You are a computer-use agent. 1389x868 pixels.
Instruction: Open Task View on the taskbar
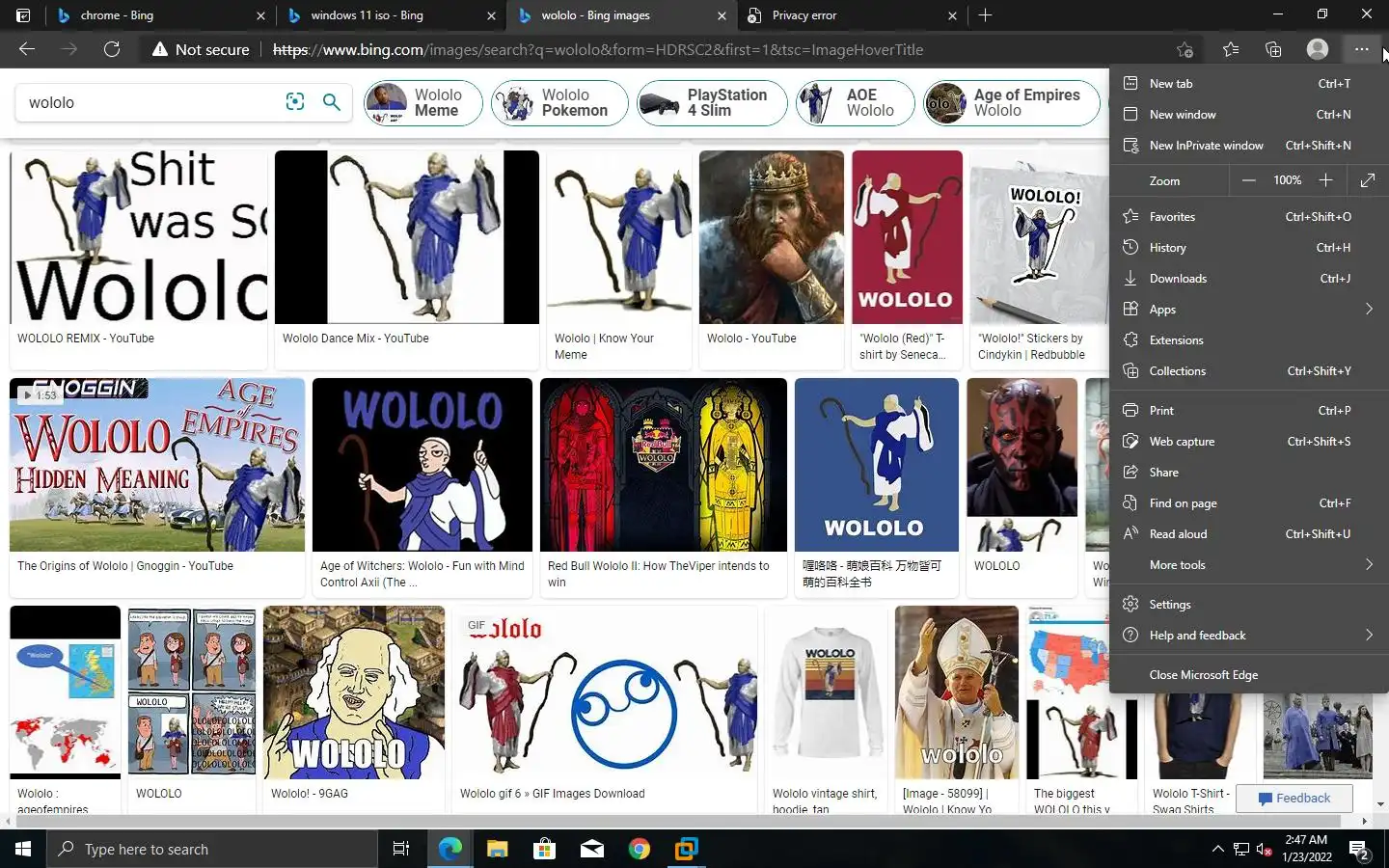401,849
